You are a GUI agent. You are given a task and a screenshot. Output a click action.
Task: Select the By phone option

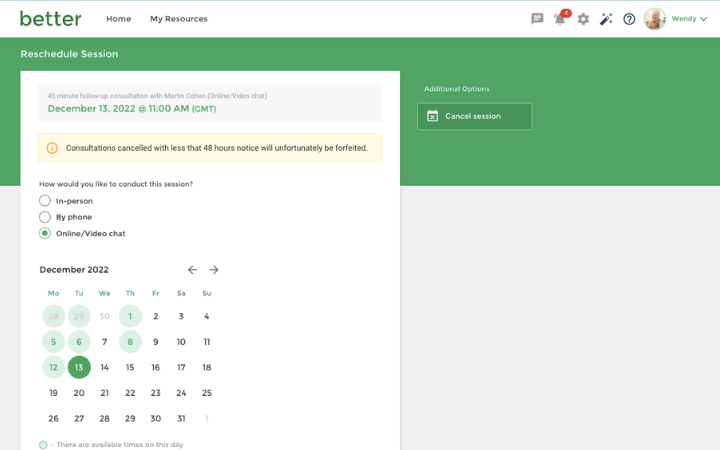point(65,217)
